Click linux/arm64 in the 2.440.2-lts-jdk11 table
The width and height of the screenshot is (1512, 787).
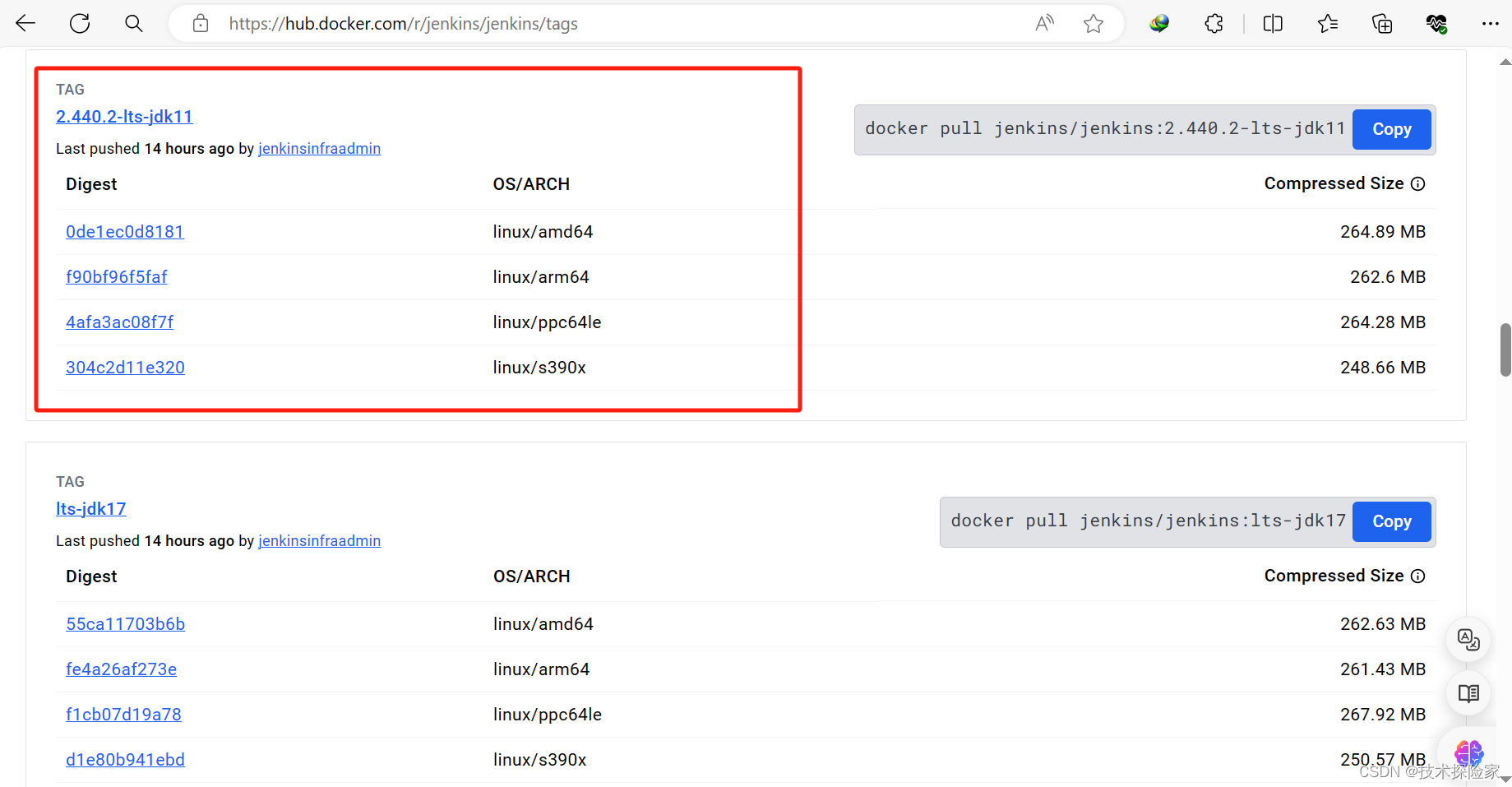(x=541, y=277)
